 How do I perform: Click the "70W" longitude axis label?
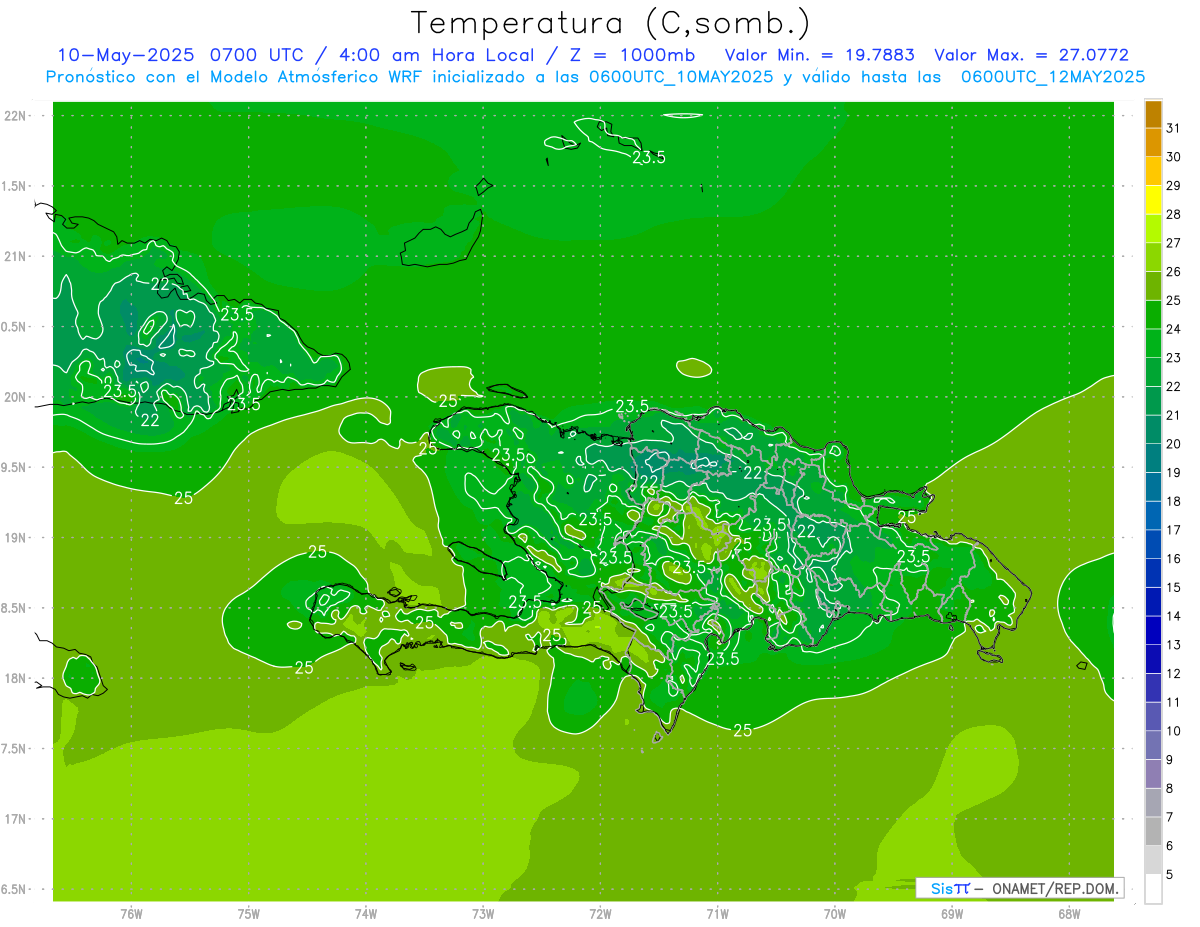click(835, 914)
